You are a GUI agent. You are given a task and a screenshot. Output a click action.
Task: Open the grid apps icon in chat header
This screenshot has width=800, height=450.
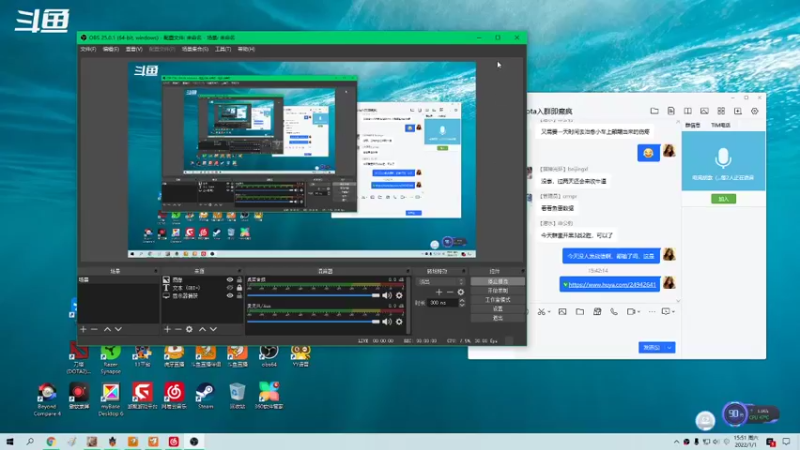(x=721, y=111)
